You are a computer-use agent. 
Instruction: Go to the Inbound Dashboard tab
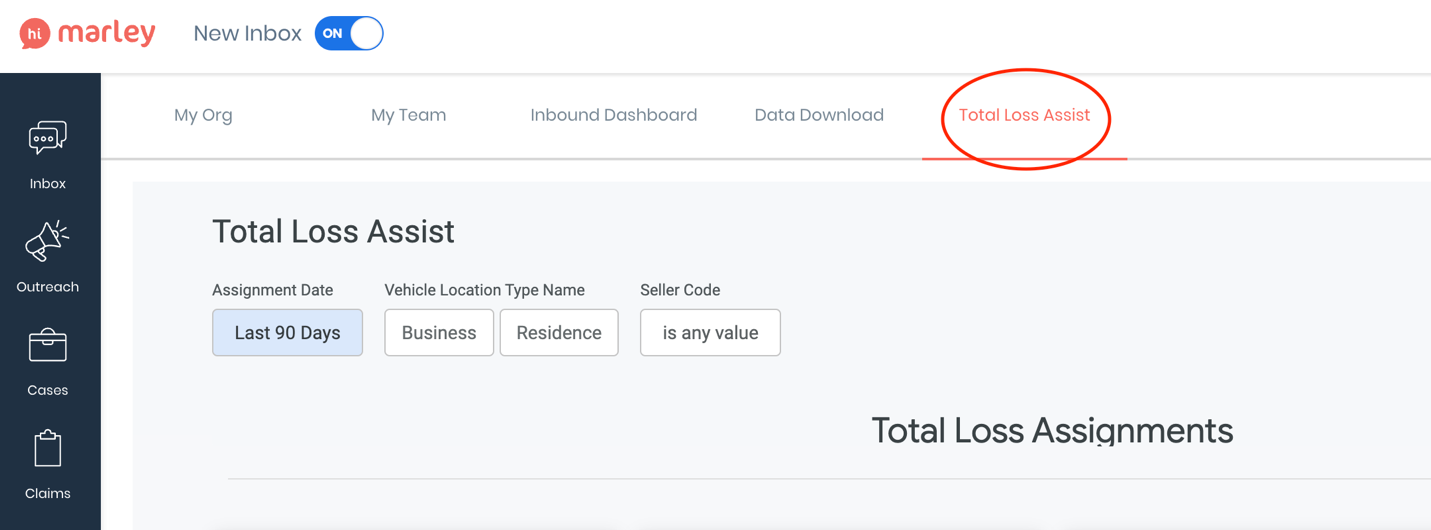pyautogui.click(x=613, y=115)
